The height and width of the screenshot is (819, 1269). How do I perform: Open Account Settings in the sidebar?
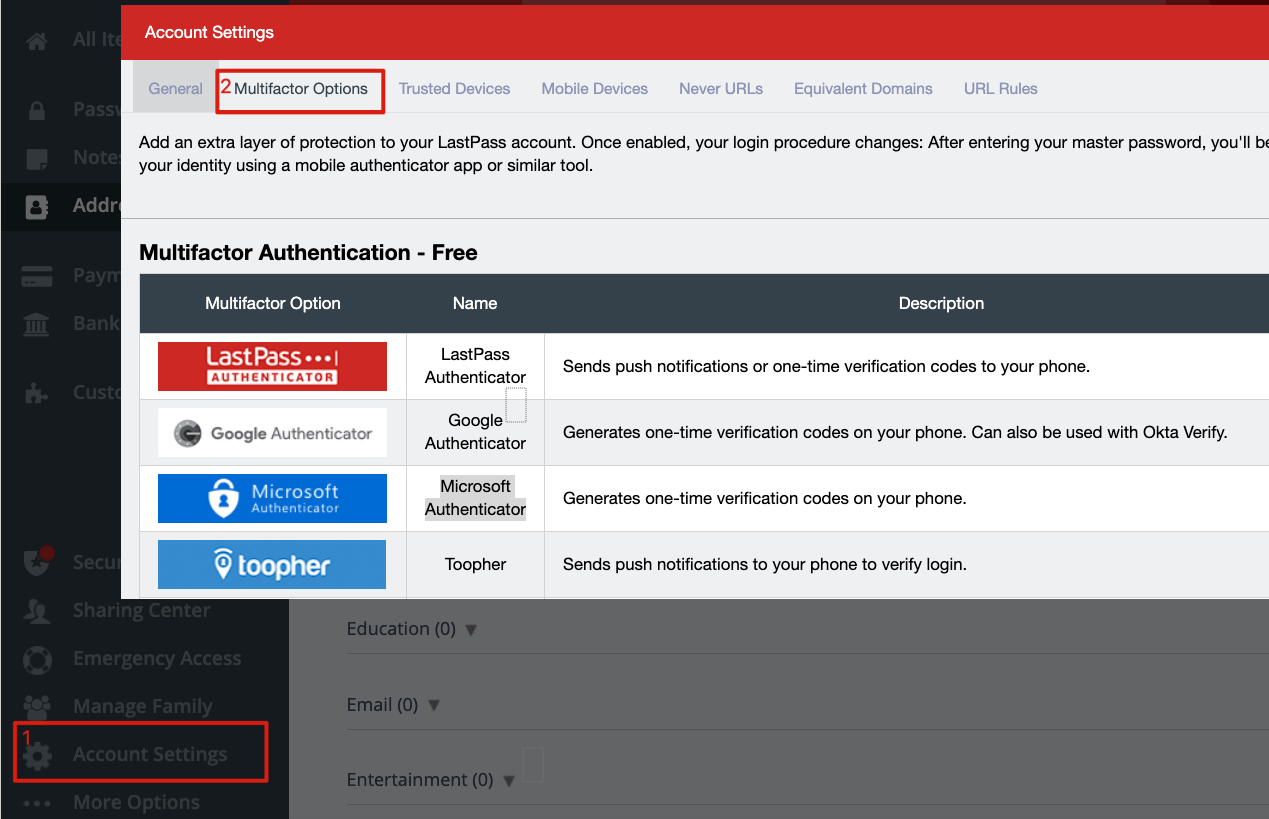pyautogui.click(x=150, y=754)
